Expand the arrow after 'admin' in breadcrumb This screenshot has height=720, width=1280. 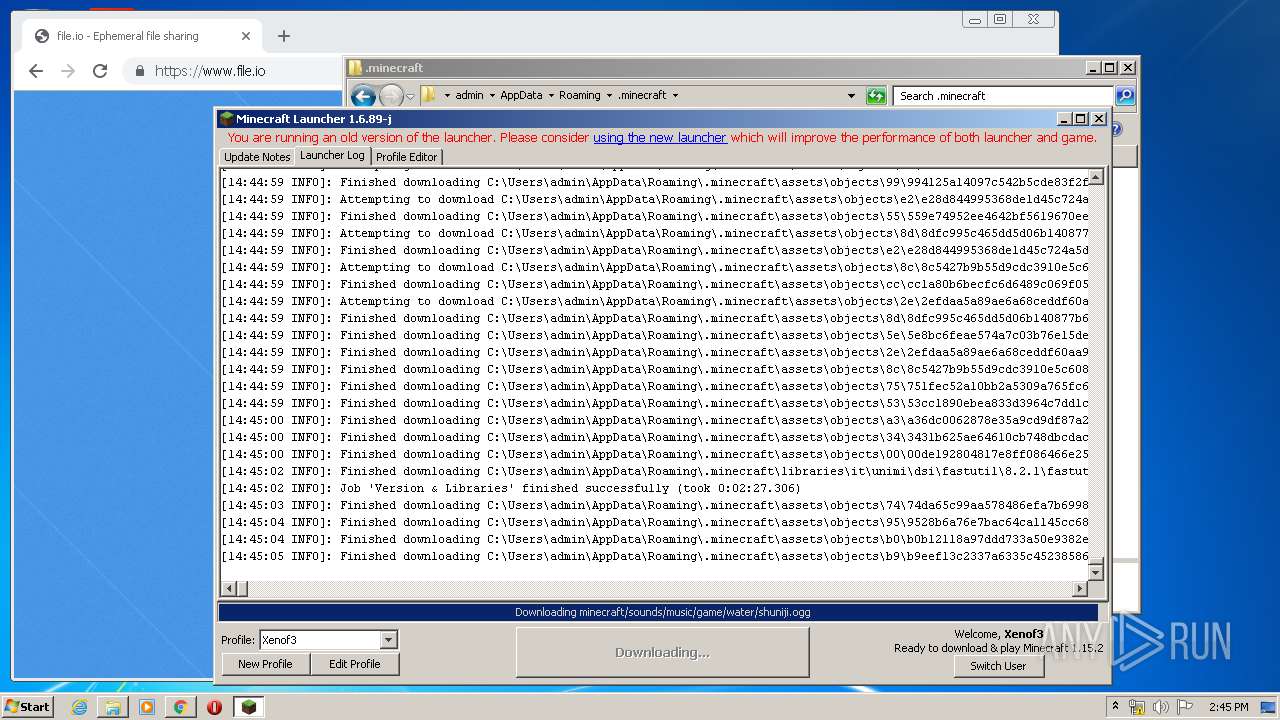[x=491, y=96]
